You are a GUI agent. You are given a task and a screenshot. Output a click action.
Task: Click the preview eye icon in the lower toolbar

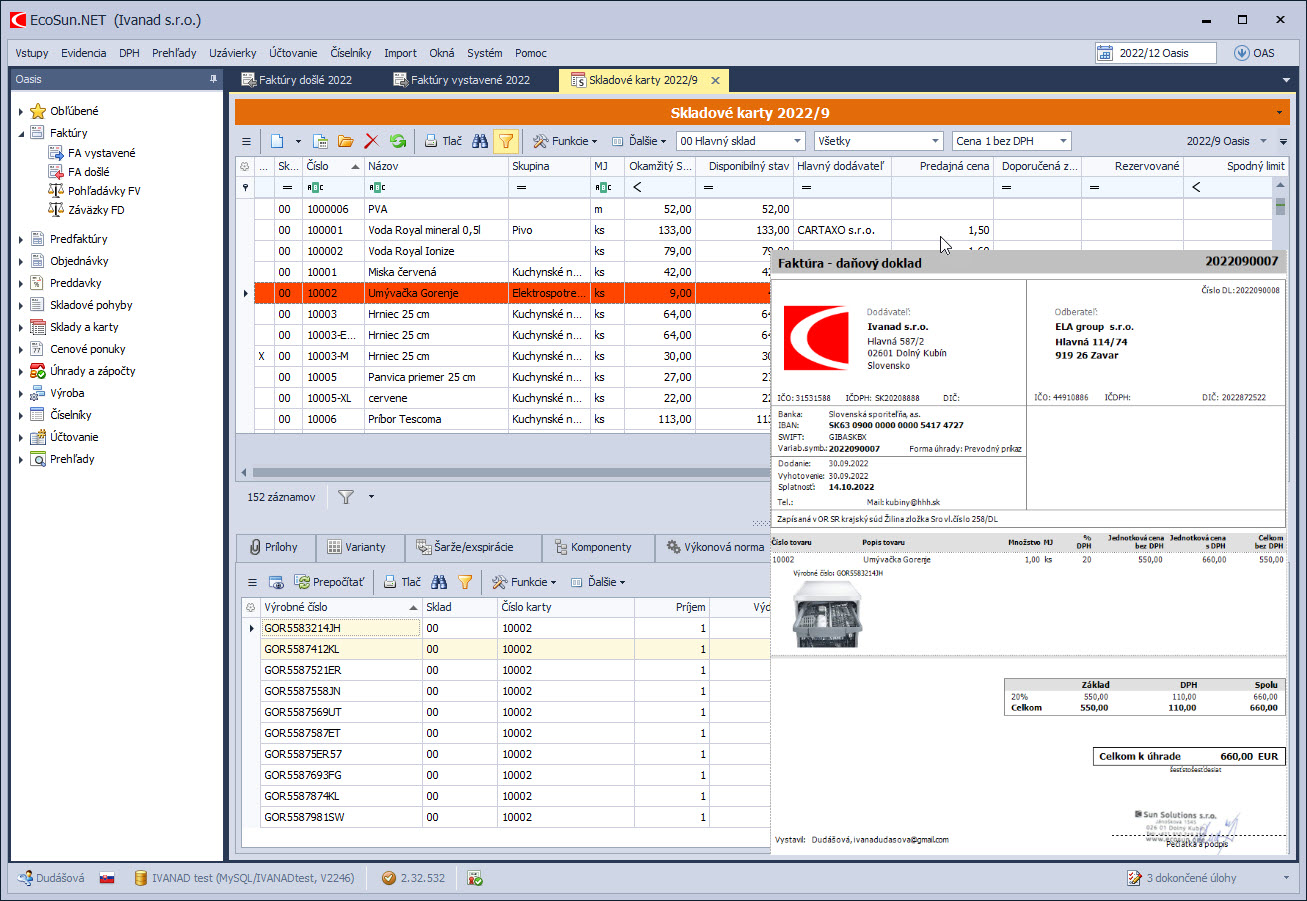click(x=276, y=582)
